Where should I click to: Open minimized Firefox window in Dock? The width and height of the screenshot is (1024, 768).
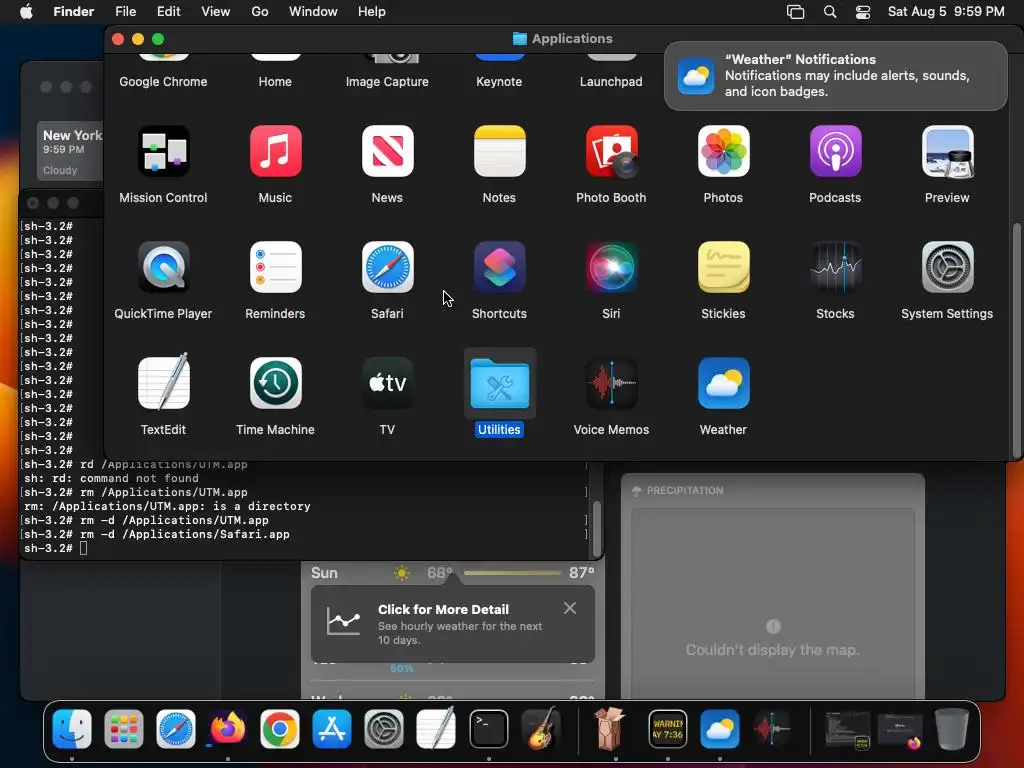899,729
